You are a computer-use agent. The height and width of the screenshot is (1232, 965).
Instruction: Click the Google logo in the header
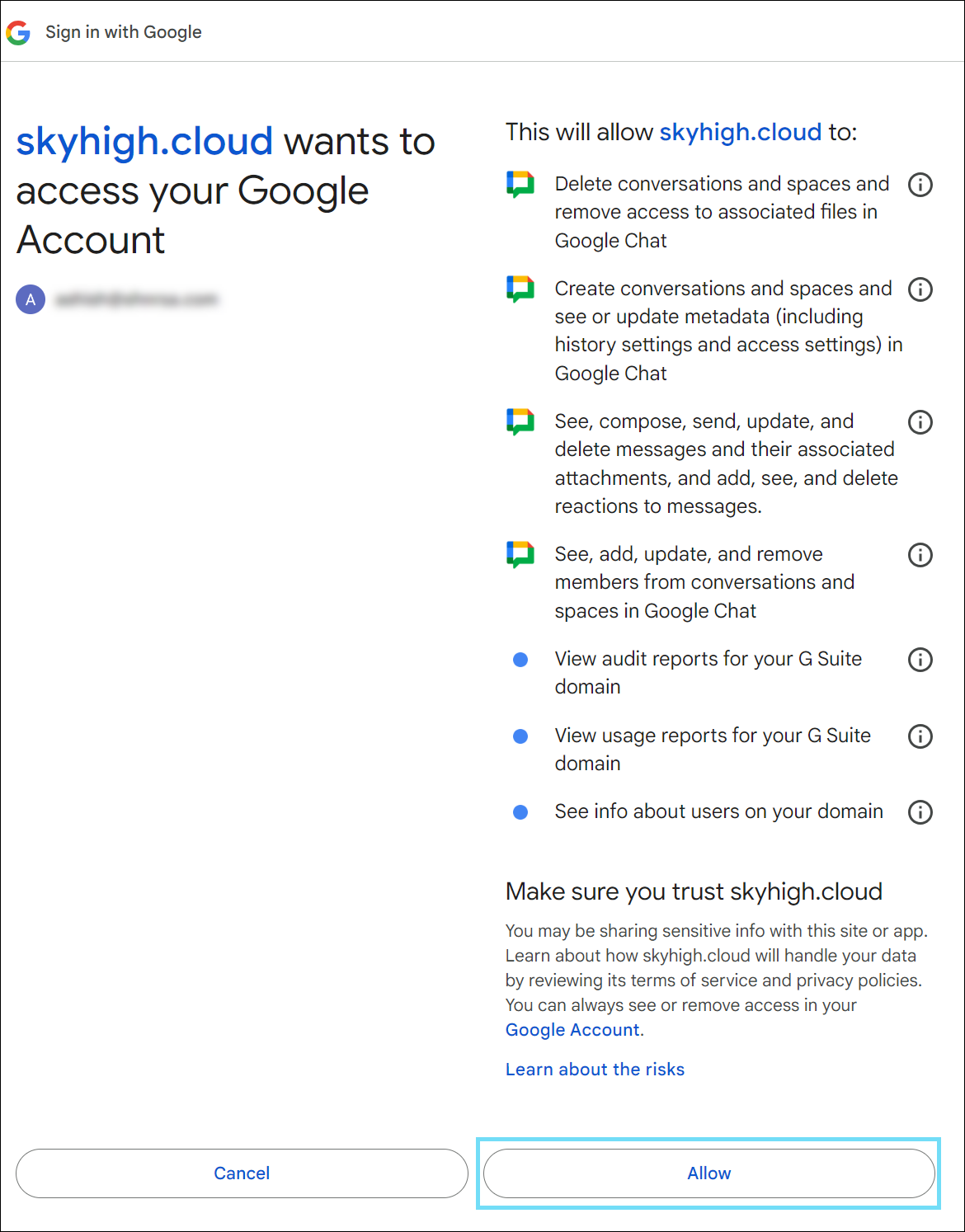click(18, 32)
